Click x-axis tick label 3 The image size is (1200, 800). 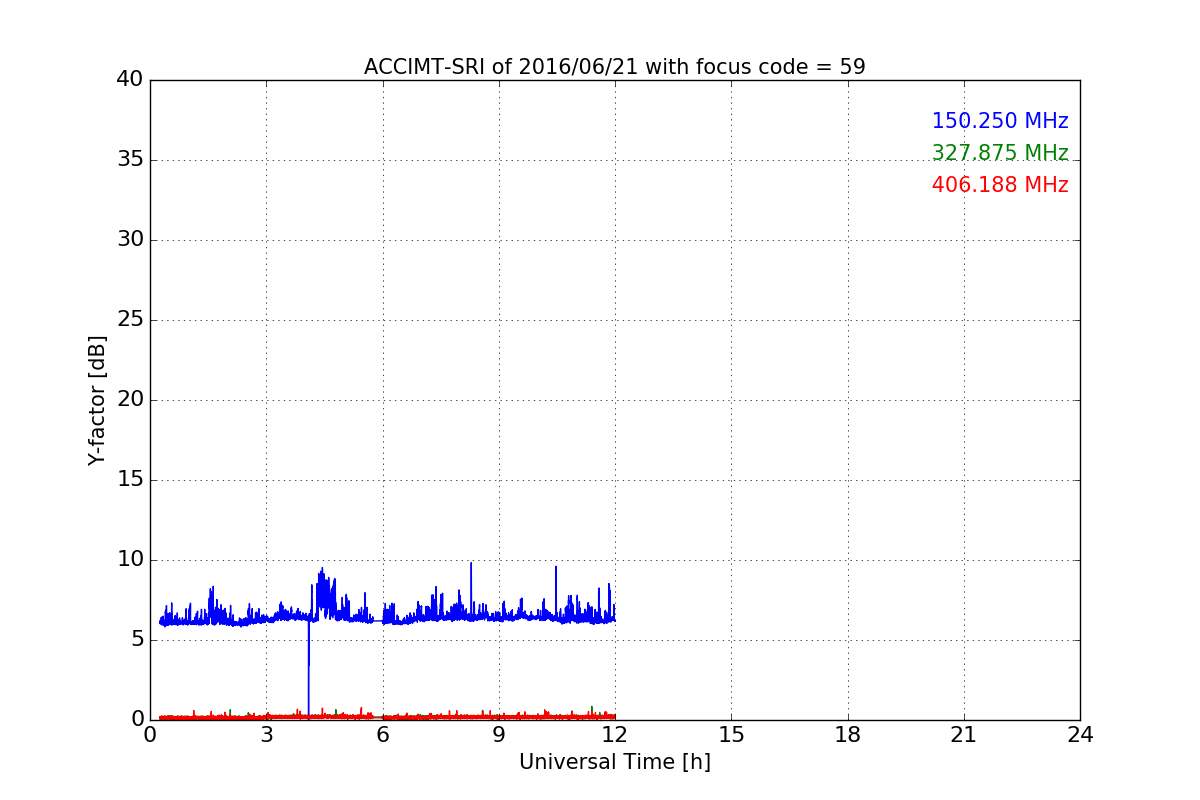[266, 736]
